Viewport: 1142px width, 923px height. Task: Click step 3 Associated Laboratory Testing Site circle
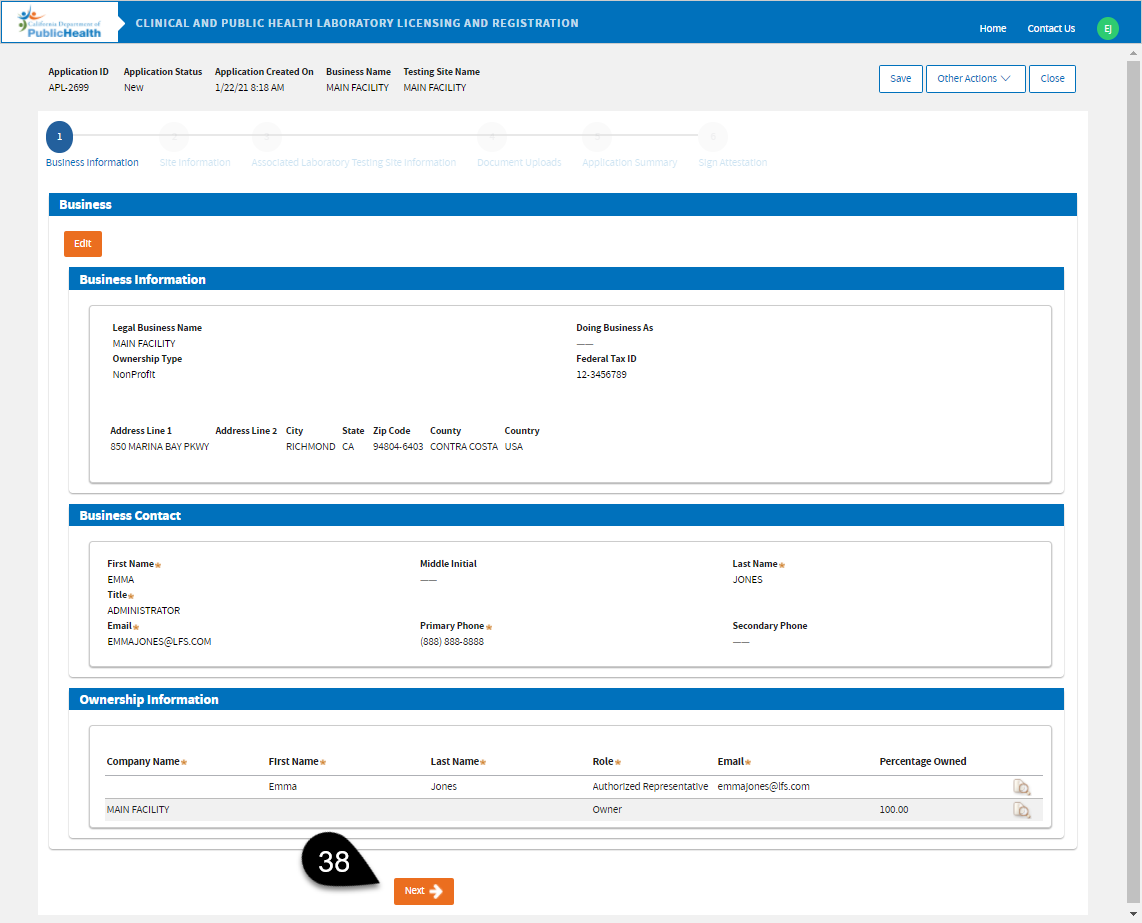point(266,136)
